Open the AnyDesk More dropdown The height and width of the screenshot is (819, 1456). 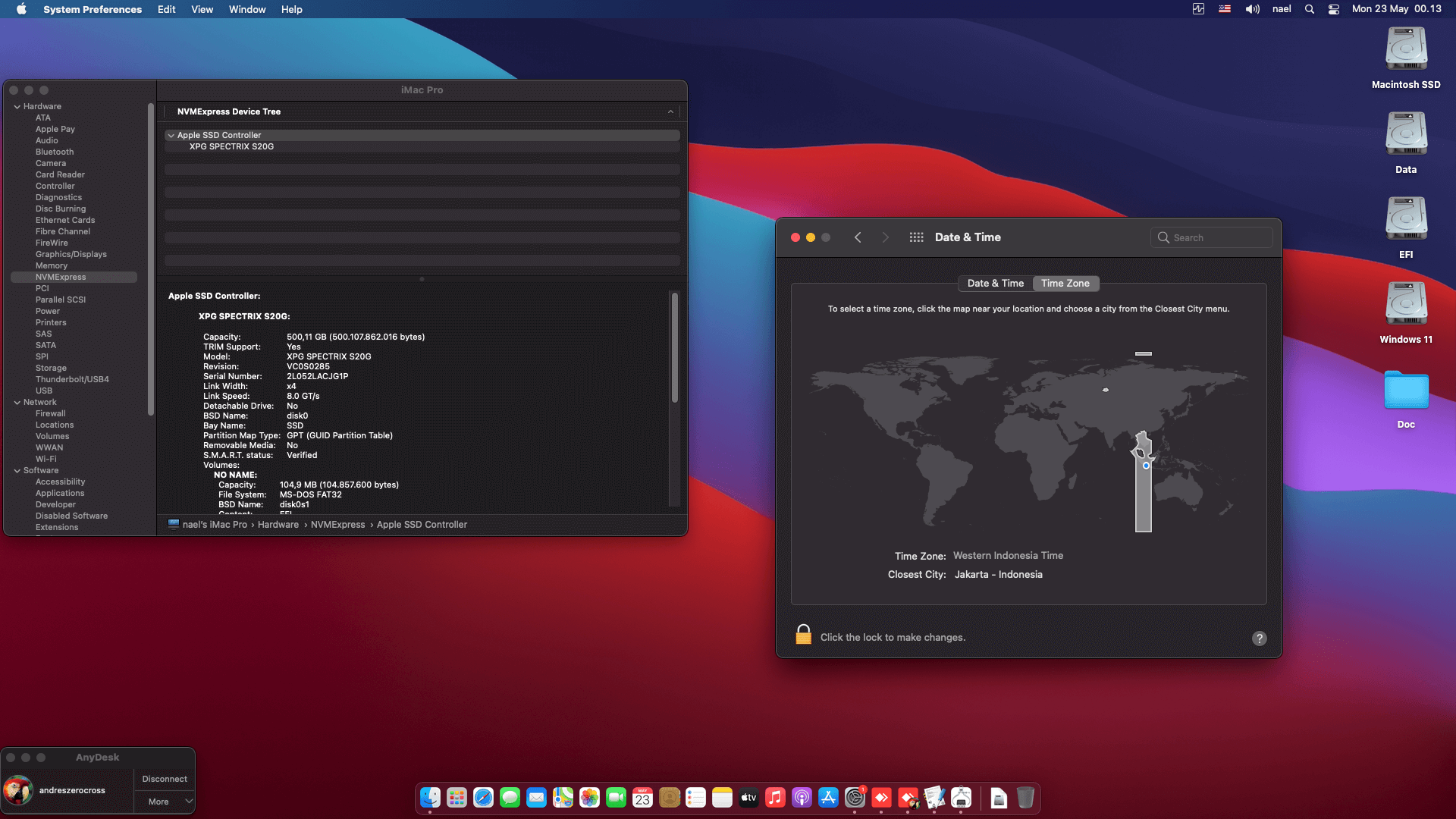[x=165, y=802]
